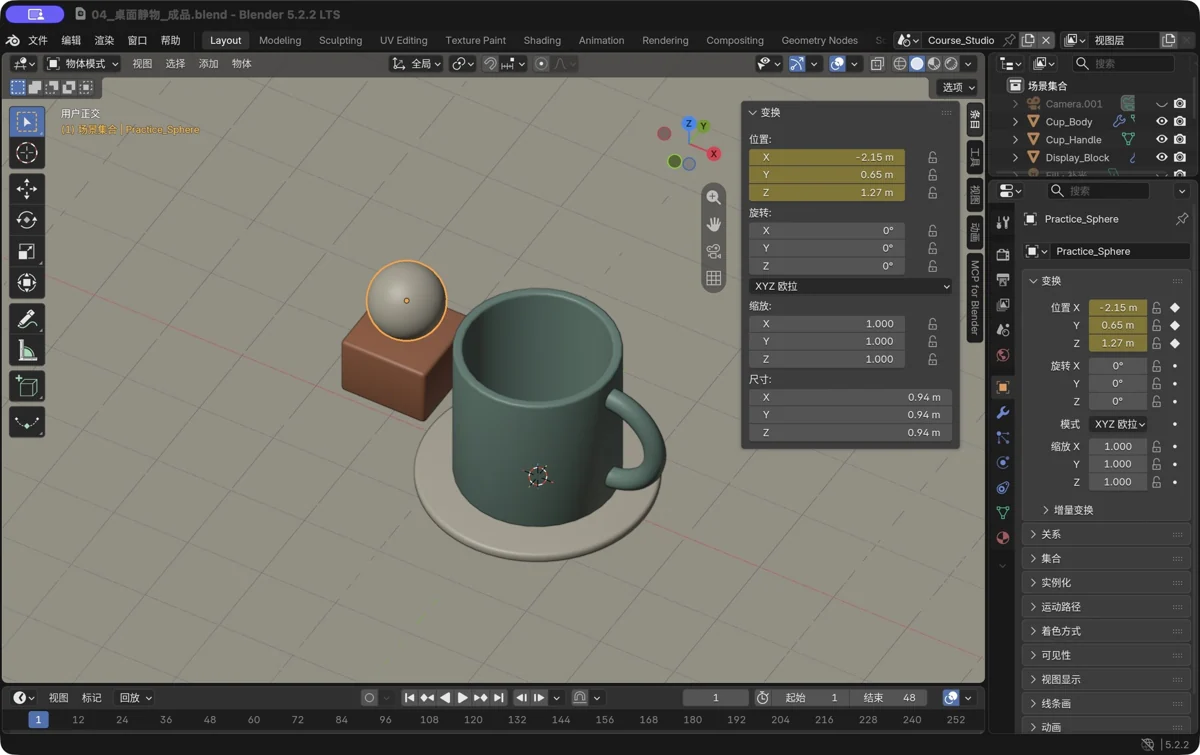Viewport: 1200px width, 755px height.
Task: Expand the Cup_Body tree row in Outliner
Action: [1016, 122]
